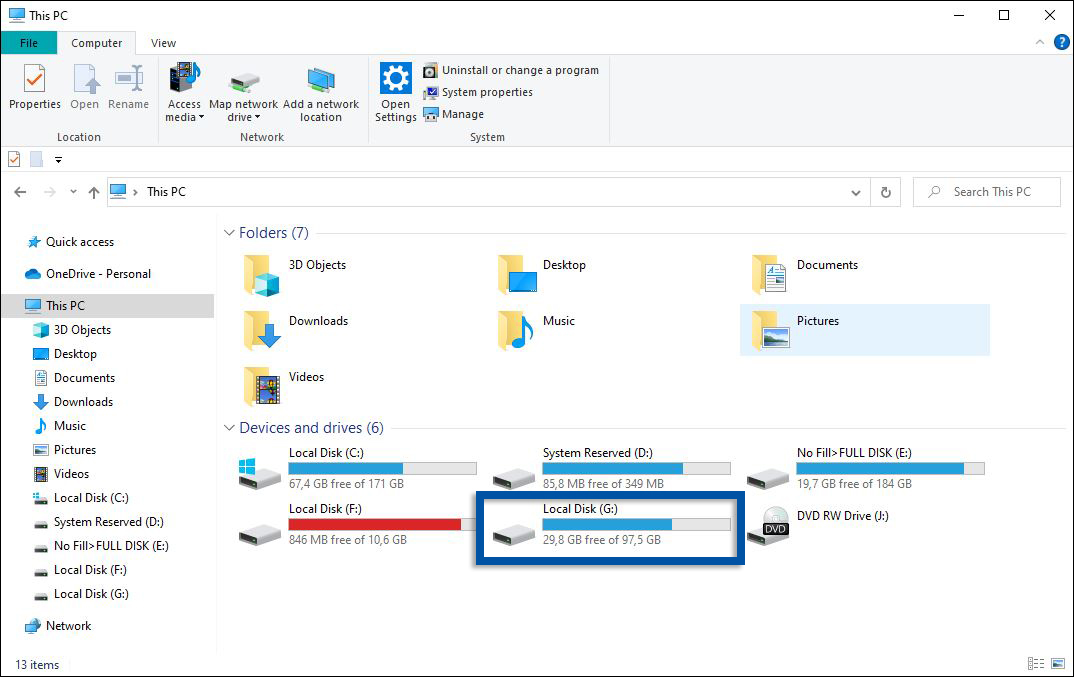Click Uninstall or change a program

512,70
